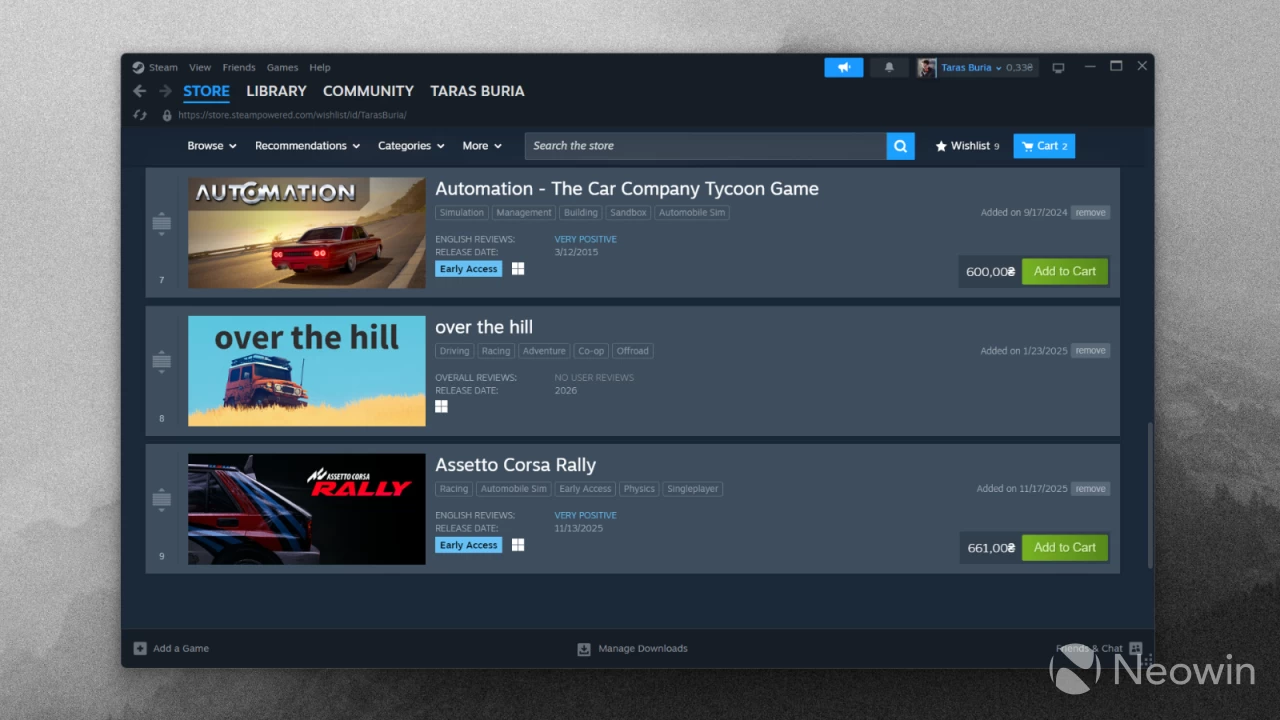The image size is (1280, 720).
Task: Click the Wishlist star icon
Action: click(x=941, y=146)
